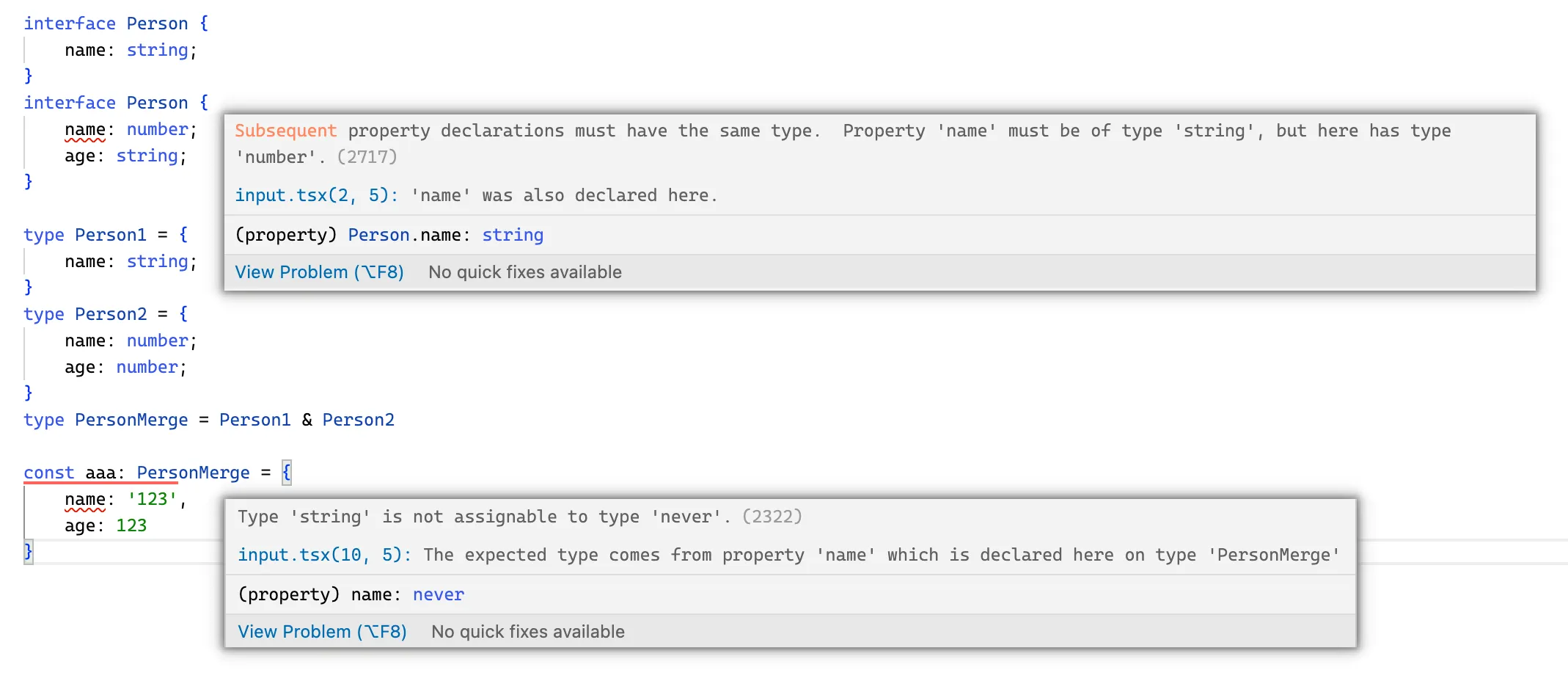Image resolution: width=1568 pixels, height=681 pixels.
Task: Click the error code 2322 in tooltip
Action: pyautogui.click(x=772, y=517)
